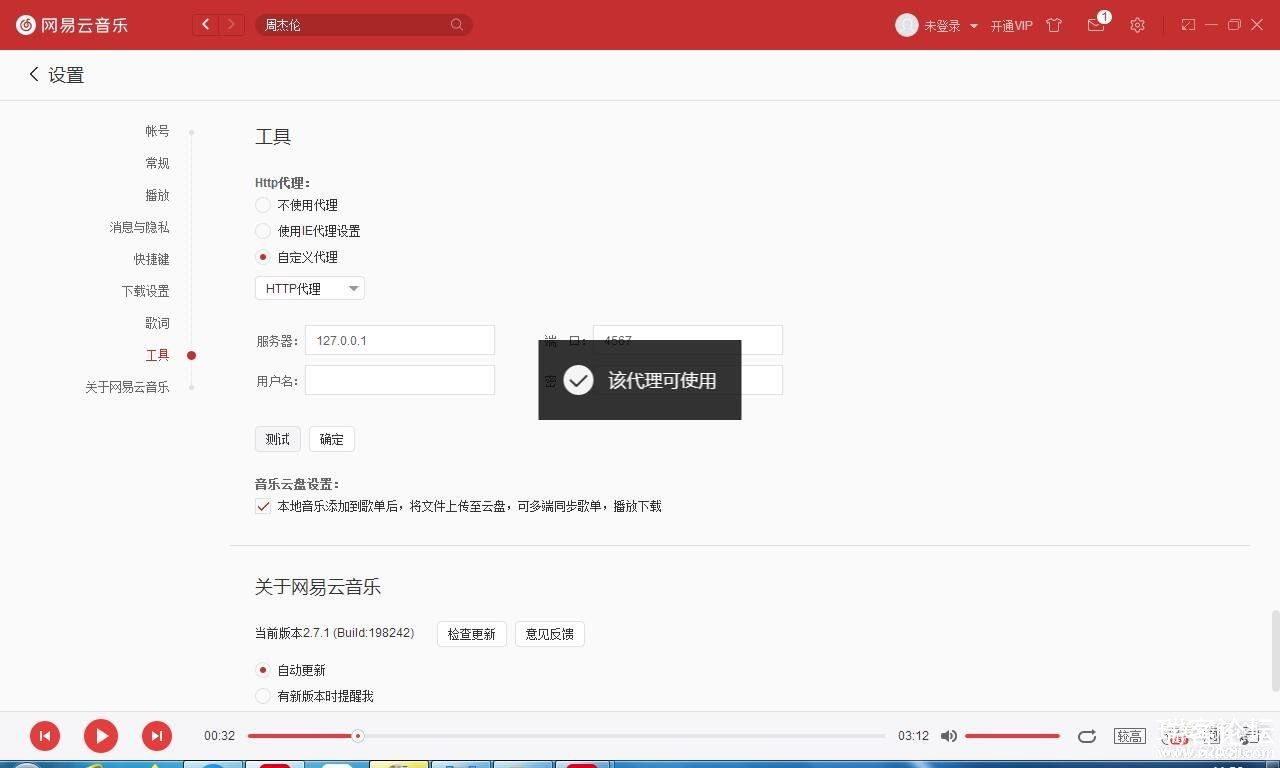Open the skin theme shirt icon
The width and height of the screenshot is (1280, 768).
coord(1054,25)
